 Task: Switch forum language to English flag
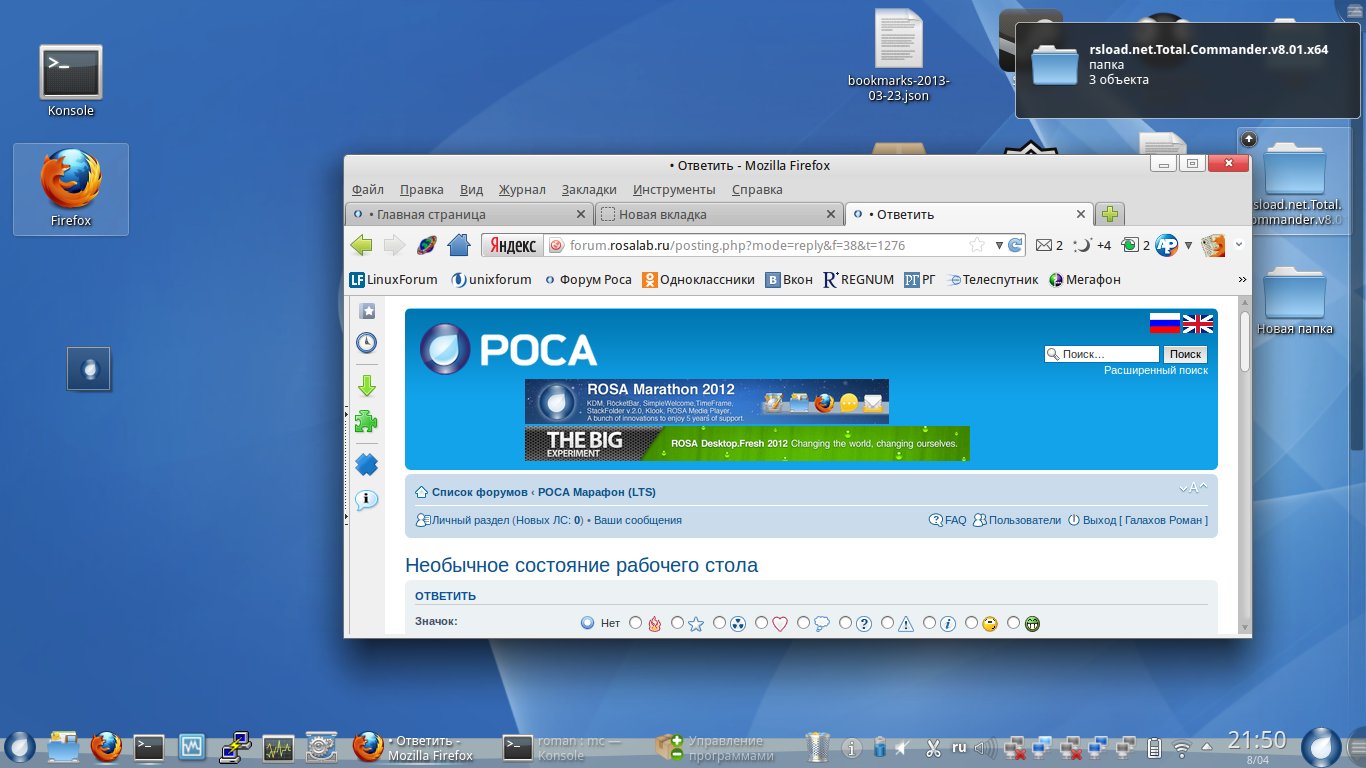point(1197,323)
